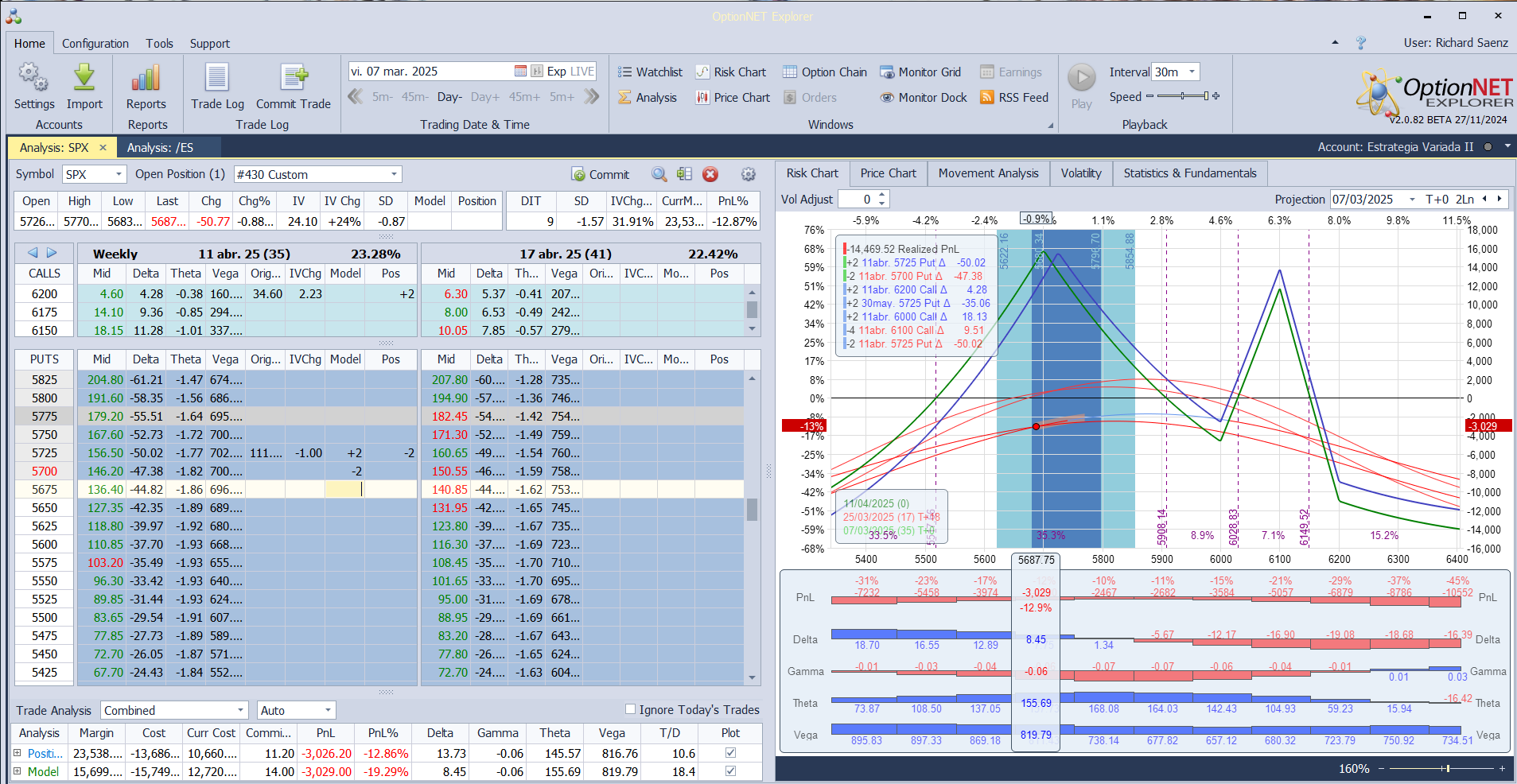Image resolution: width=1517 pixels, height=784 pixels.
Task: Open the calendar picker icon in date field
Action: click(x=520, y=72)
